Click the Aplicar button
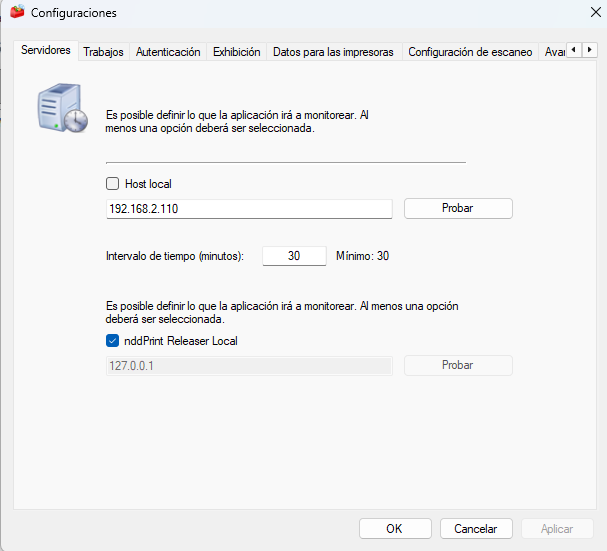The height and width of the screenshot is (551, 607). [557, 529]
